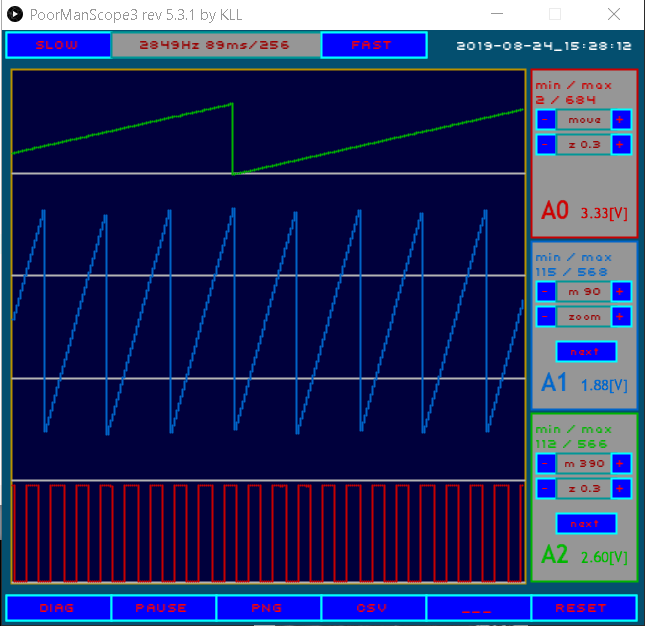Export data with the CSV button
The image size is (645, 626).
tap(373, 608)
